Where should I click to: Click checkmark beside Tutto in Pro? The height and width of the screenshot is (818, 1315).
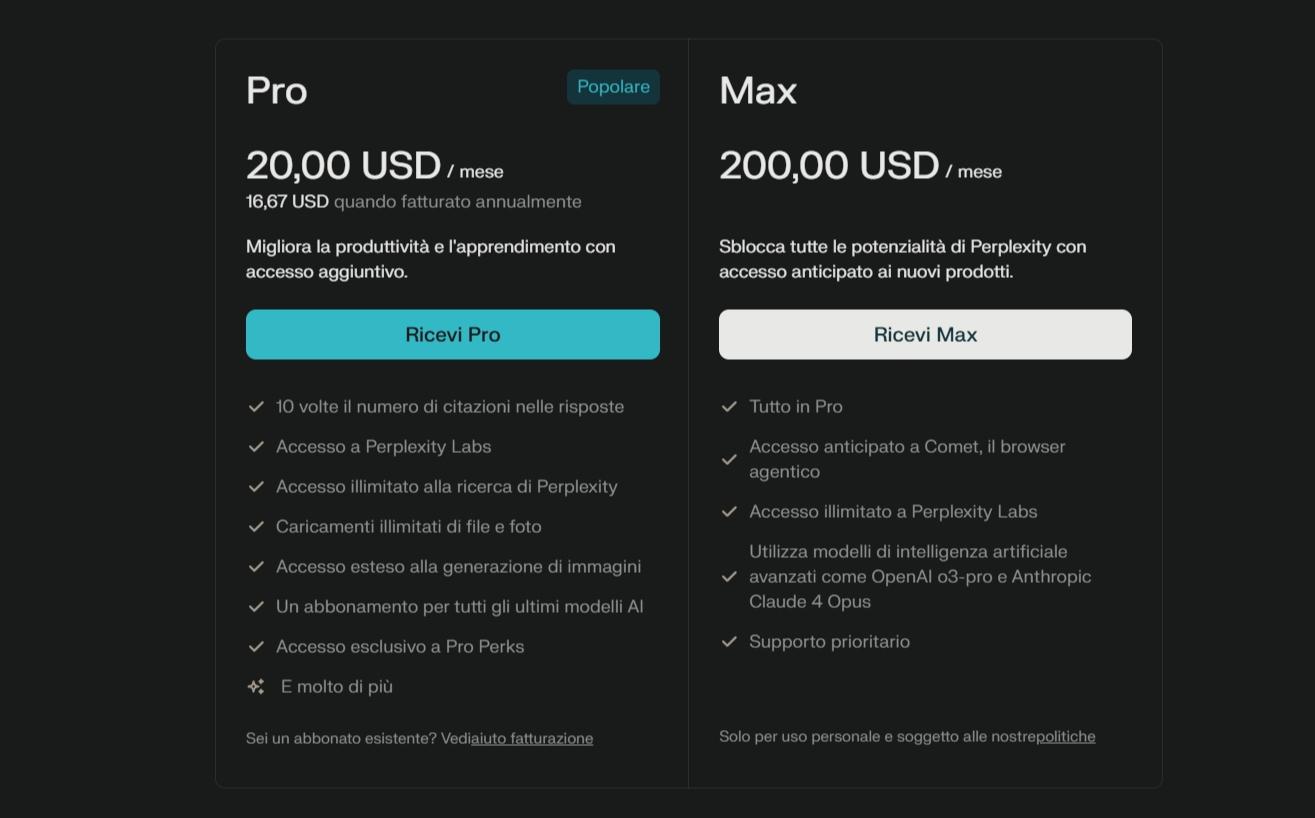(729, 406)
